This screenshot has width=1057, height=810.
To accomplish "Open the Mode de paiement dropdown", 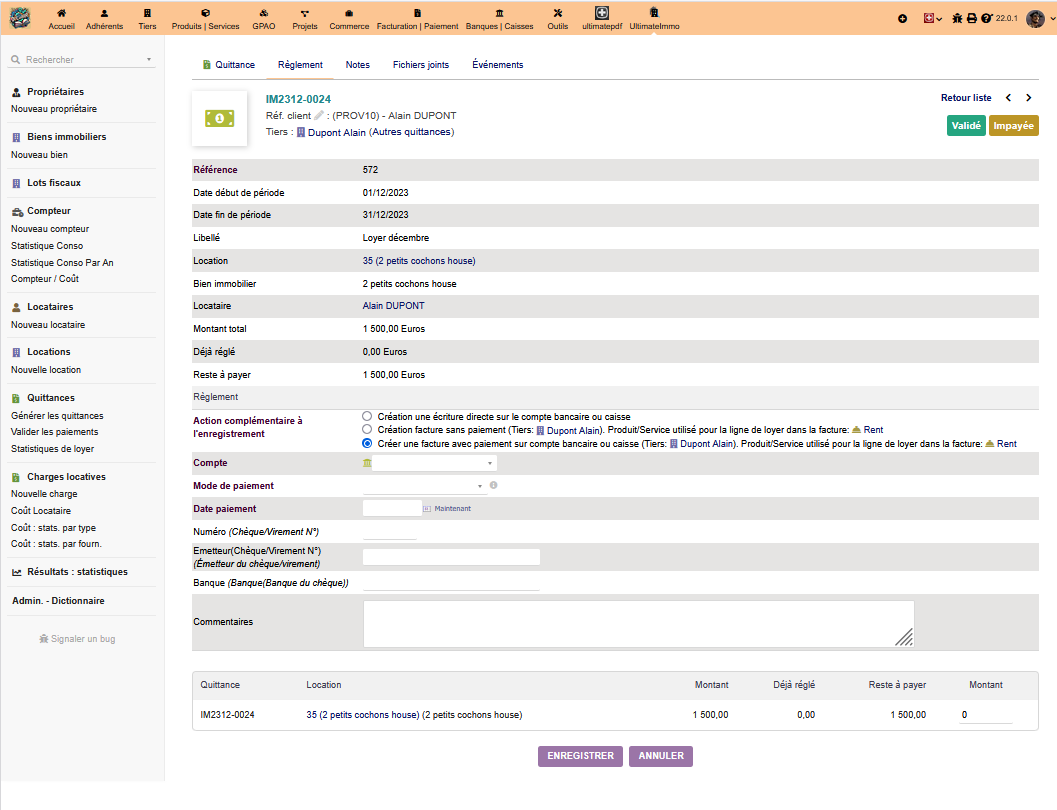I will point(423,486).
